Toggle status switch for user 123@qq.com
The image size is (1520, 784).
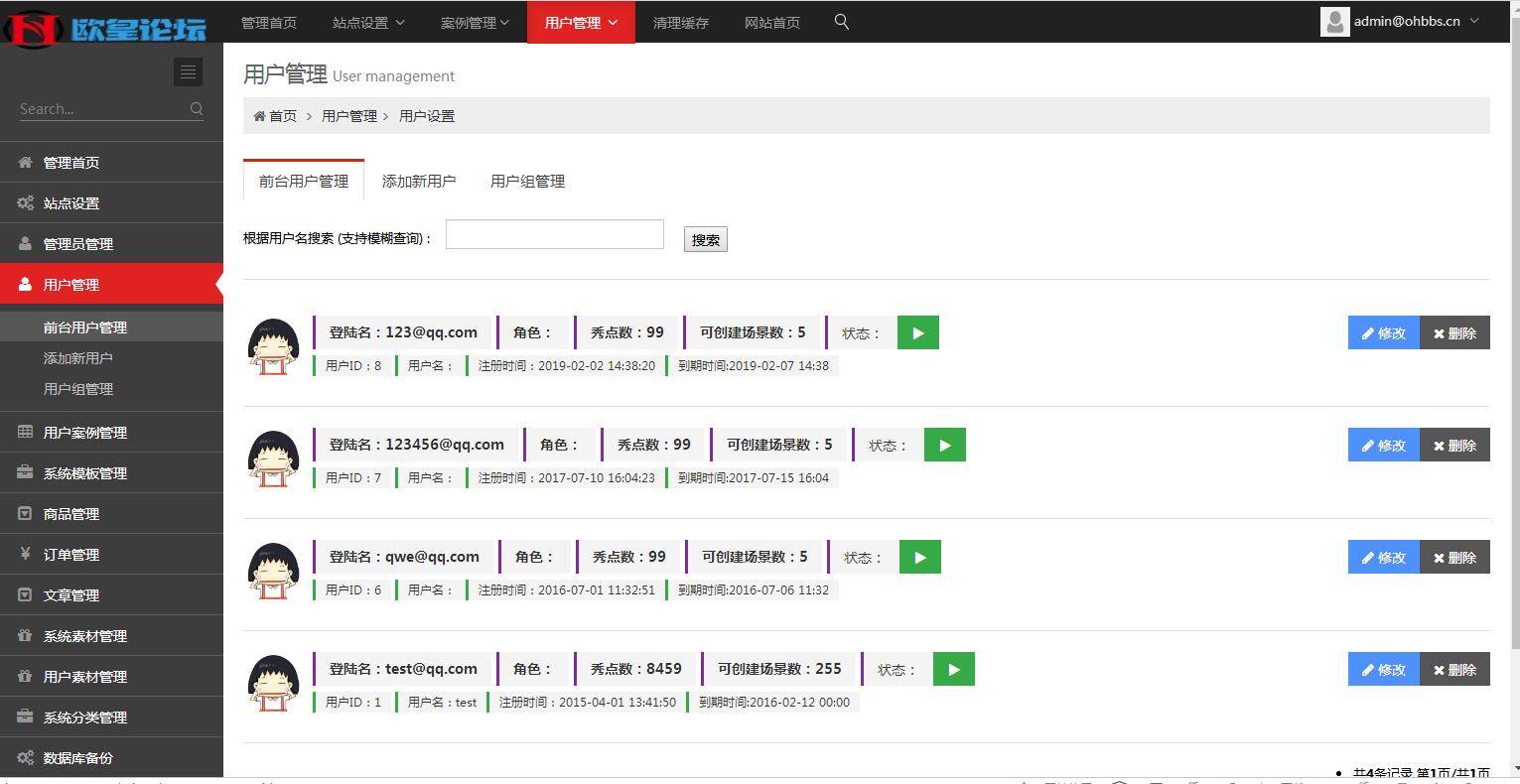click(917, 332)
